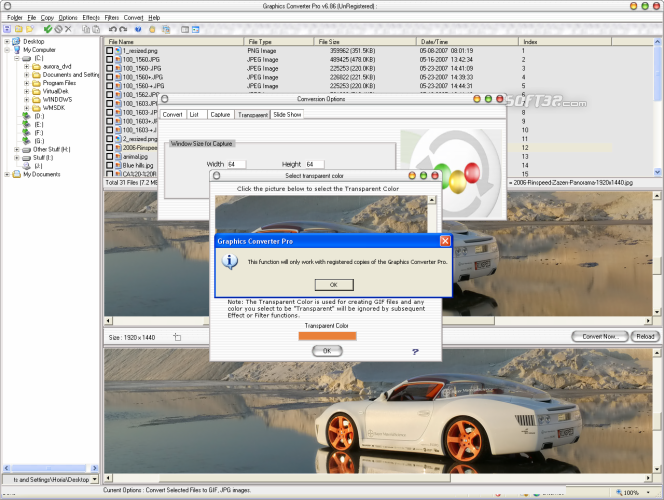
Task: Click the blue help question-mark toolbar icon
Action: 138,29
